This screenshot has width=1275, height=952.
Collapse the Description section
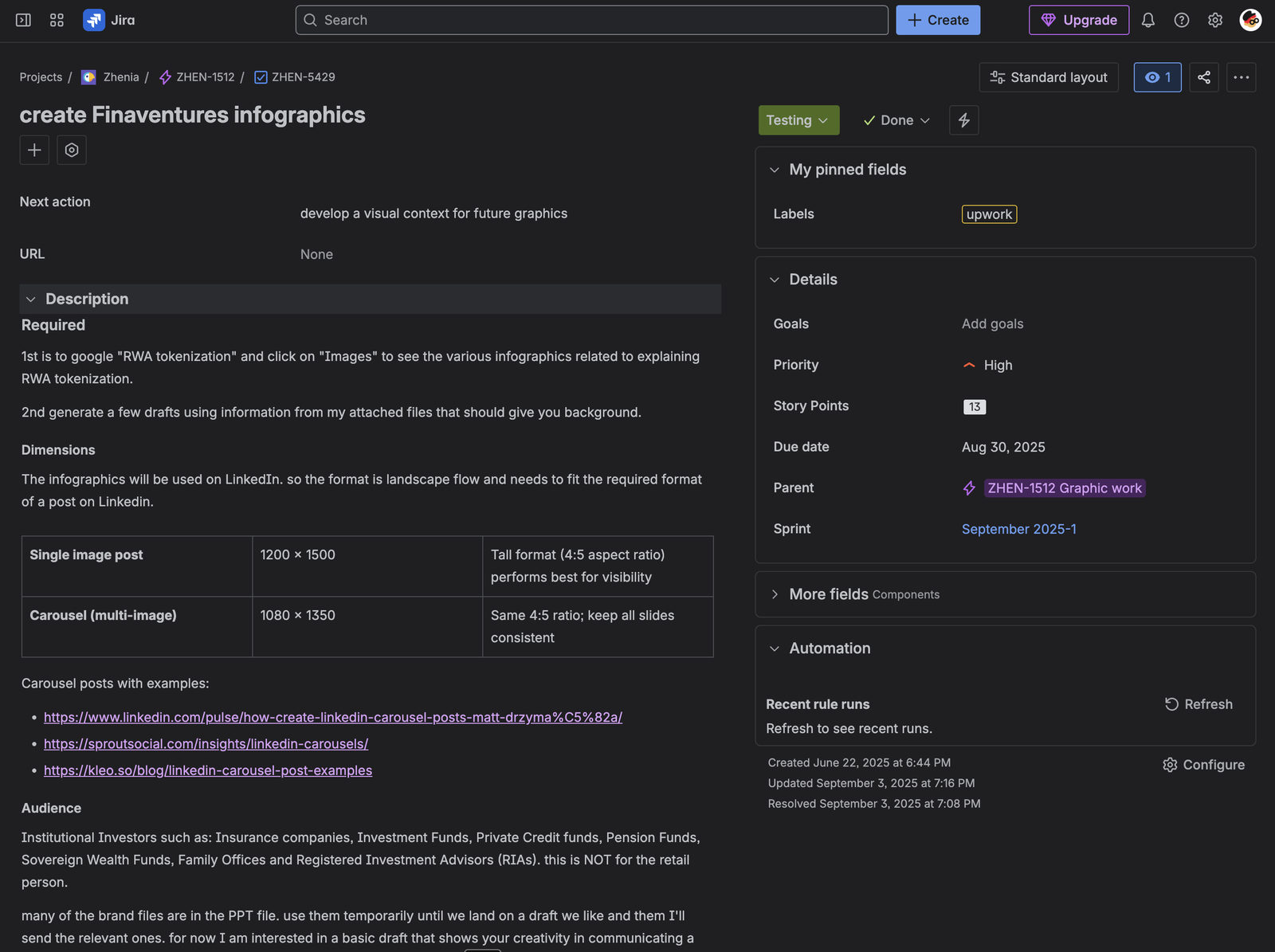(31, 300)
